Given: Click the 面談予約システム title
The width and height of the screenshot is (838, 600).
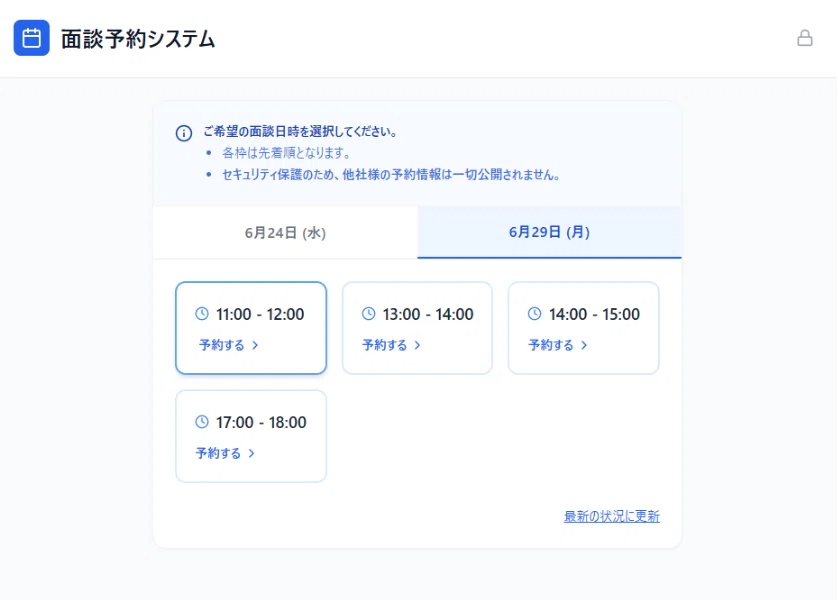Looking at the screenshot, I should (x=138, y=38).
